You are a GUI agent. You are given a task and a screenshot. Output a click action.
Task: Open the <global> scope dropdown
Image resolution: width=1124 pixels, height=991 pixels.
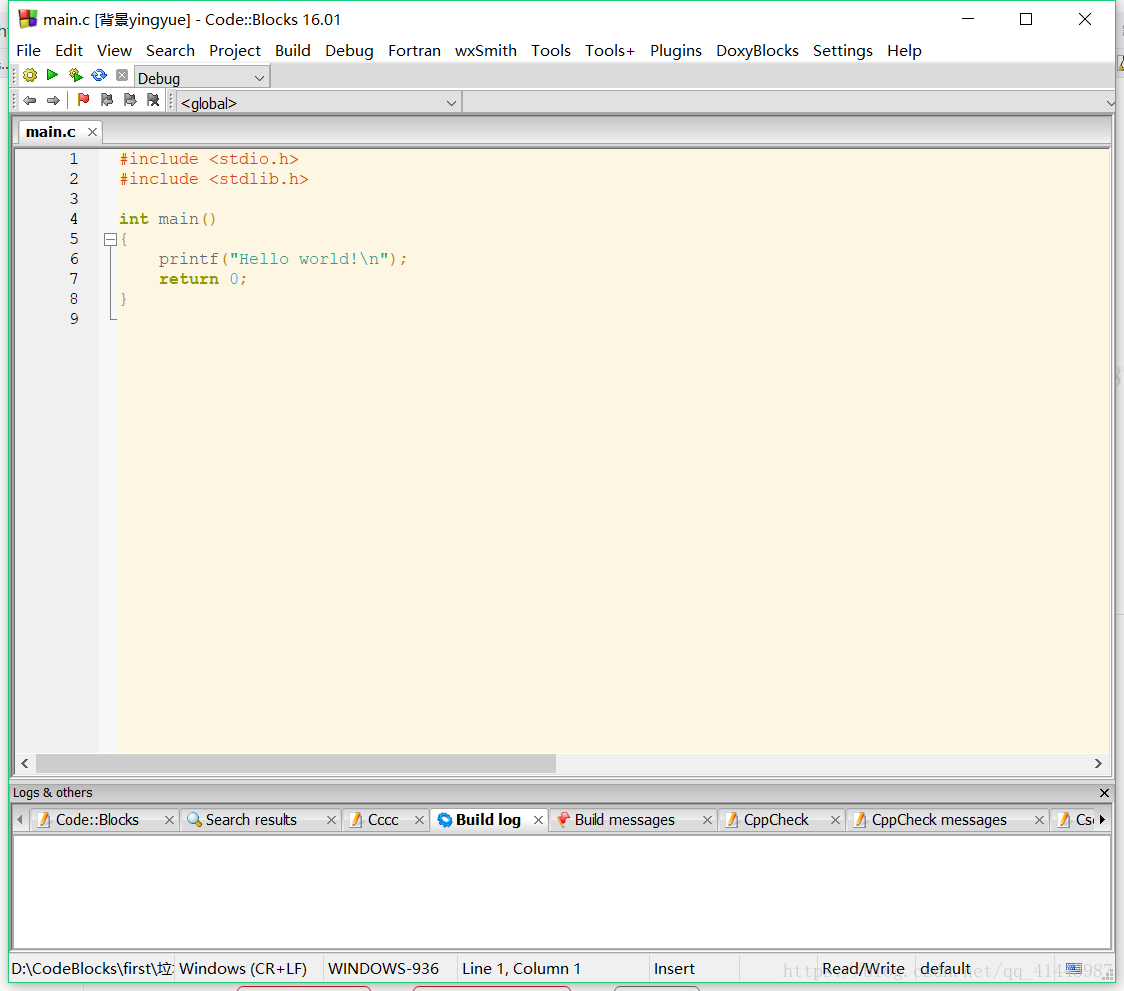[x=319, y=103]
